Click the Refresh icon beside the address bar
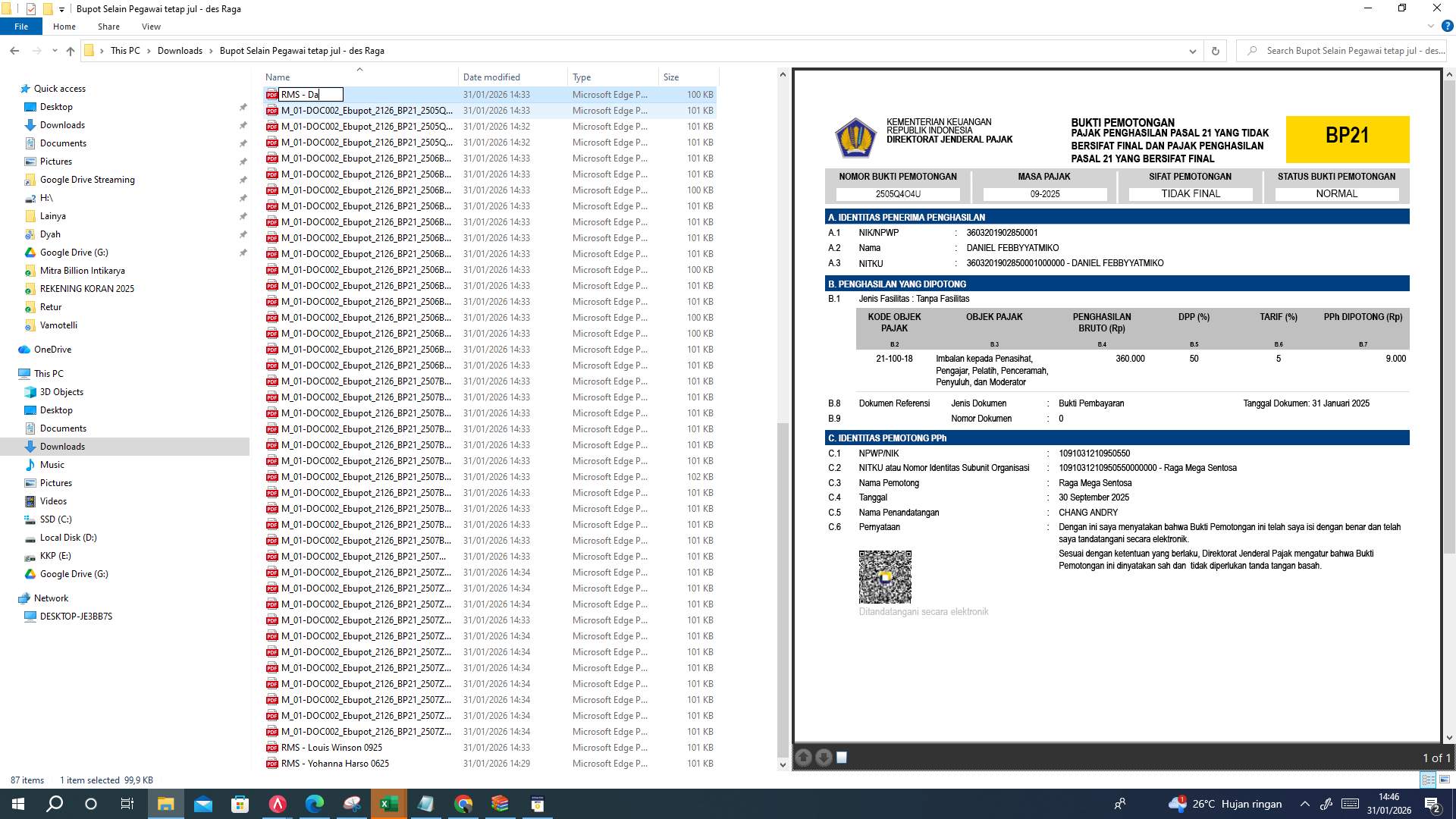This screenshot has height=819, width=1456. [1215, 51]
